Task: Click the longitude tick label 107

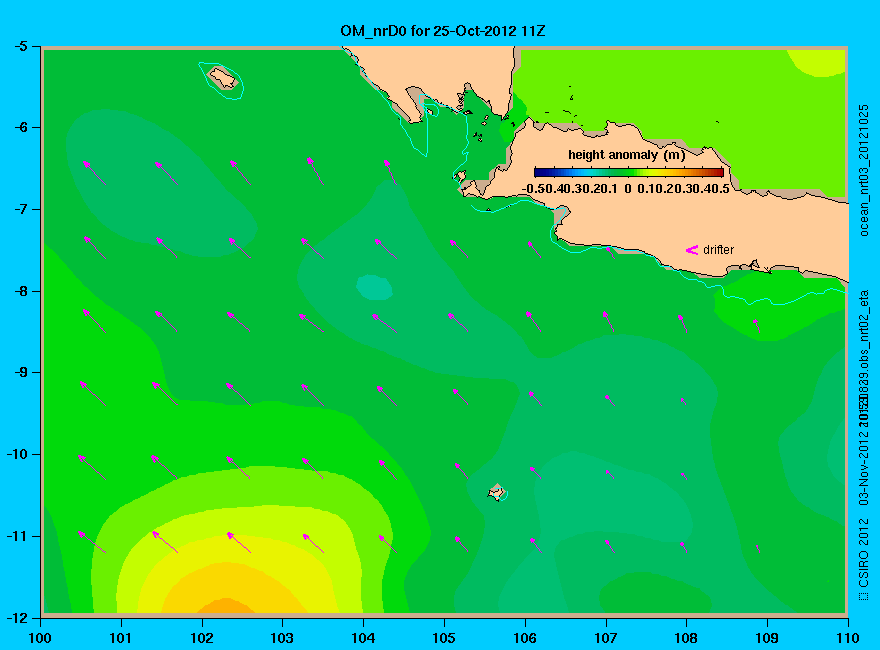Action: pyautogui.click(x=606, y=638)
